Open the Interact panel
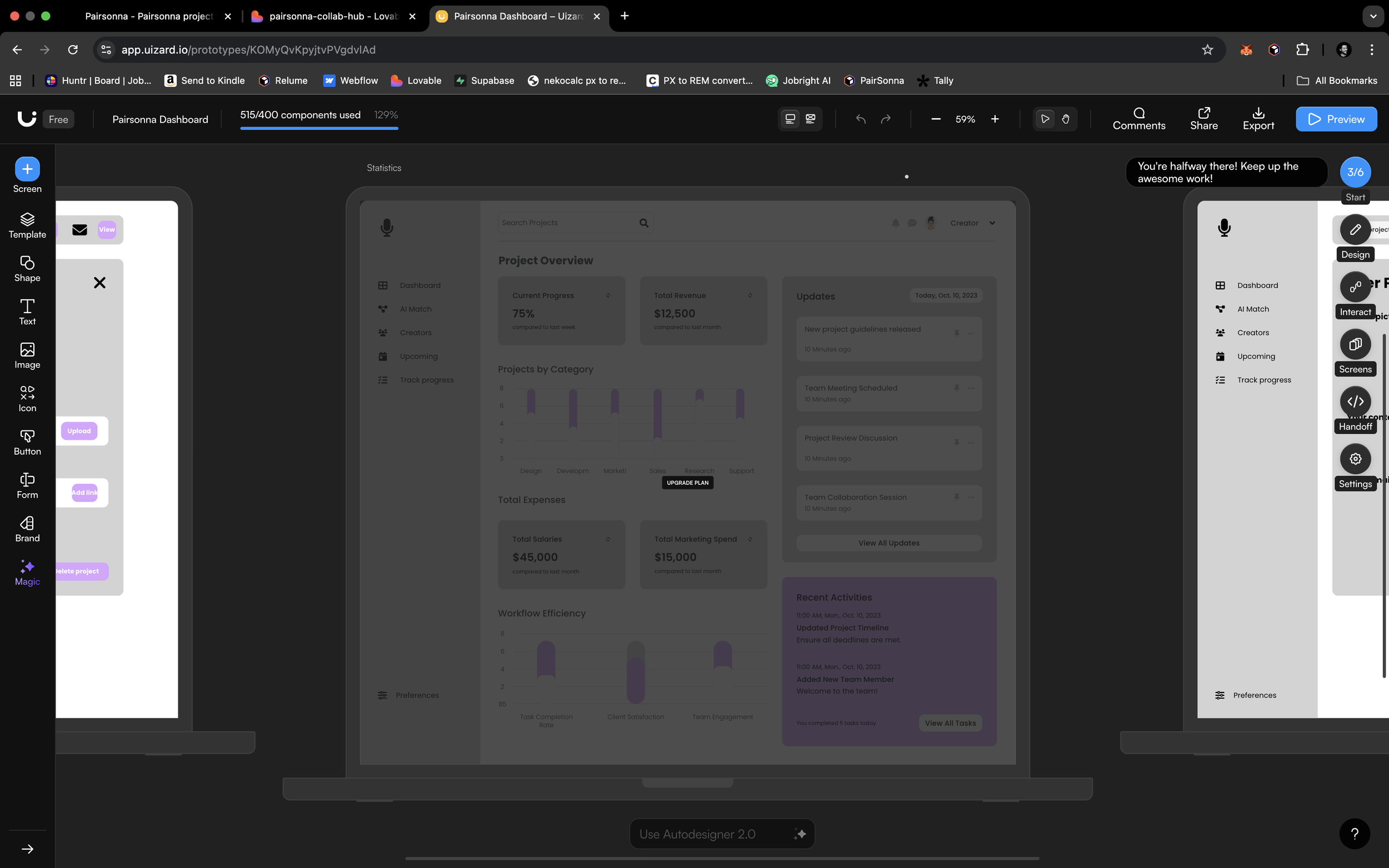Screen dimensions: 1389x868 (1355, 287)
